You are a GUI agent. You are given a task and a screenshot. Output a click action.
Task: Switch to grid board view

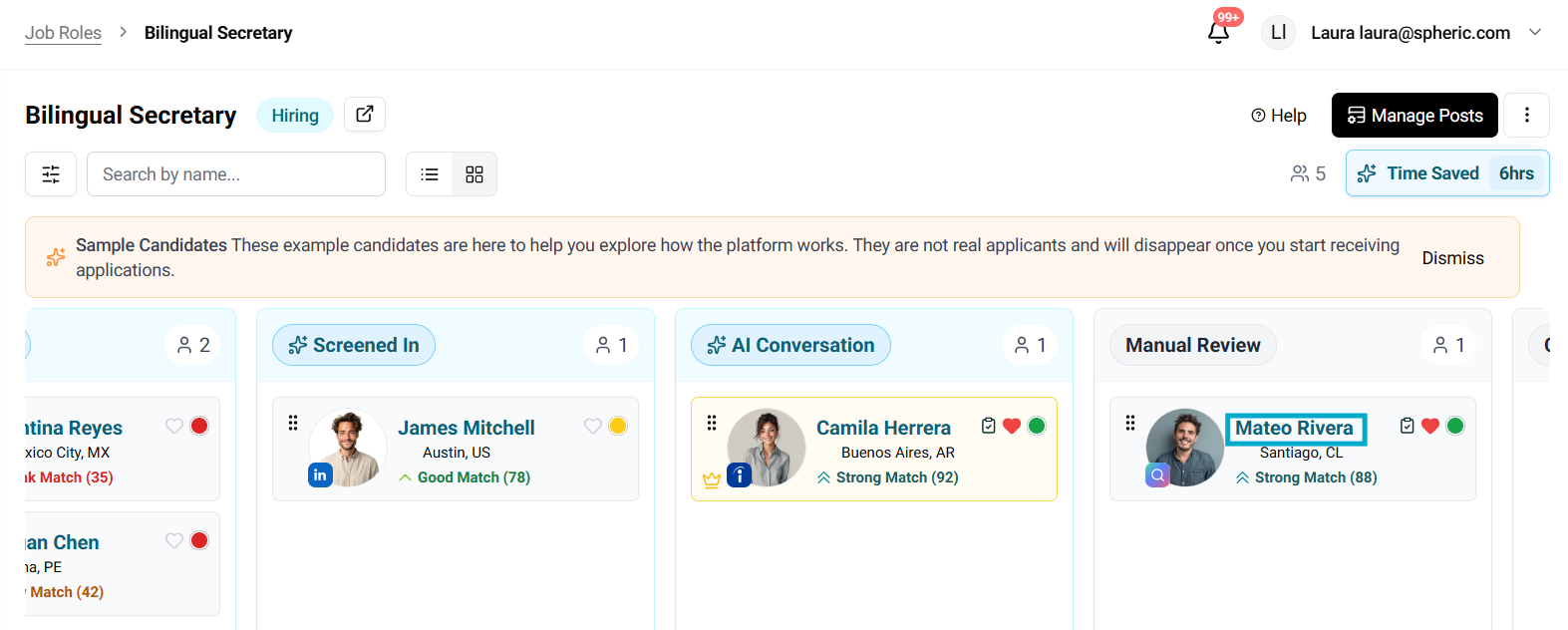[x=474, y=174]
